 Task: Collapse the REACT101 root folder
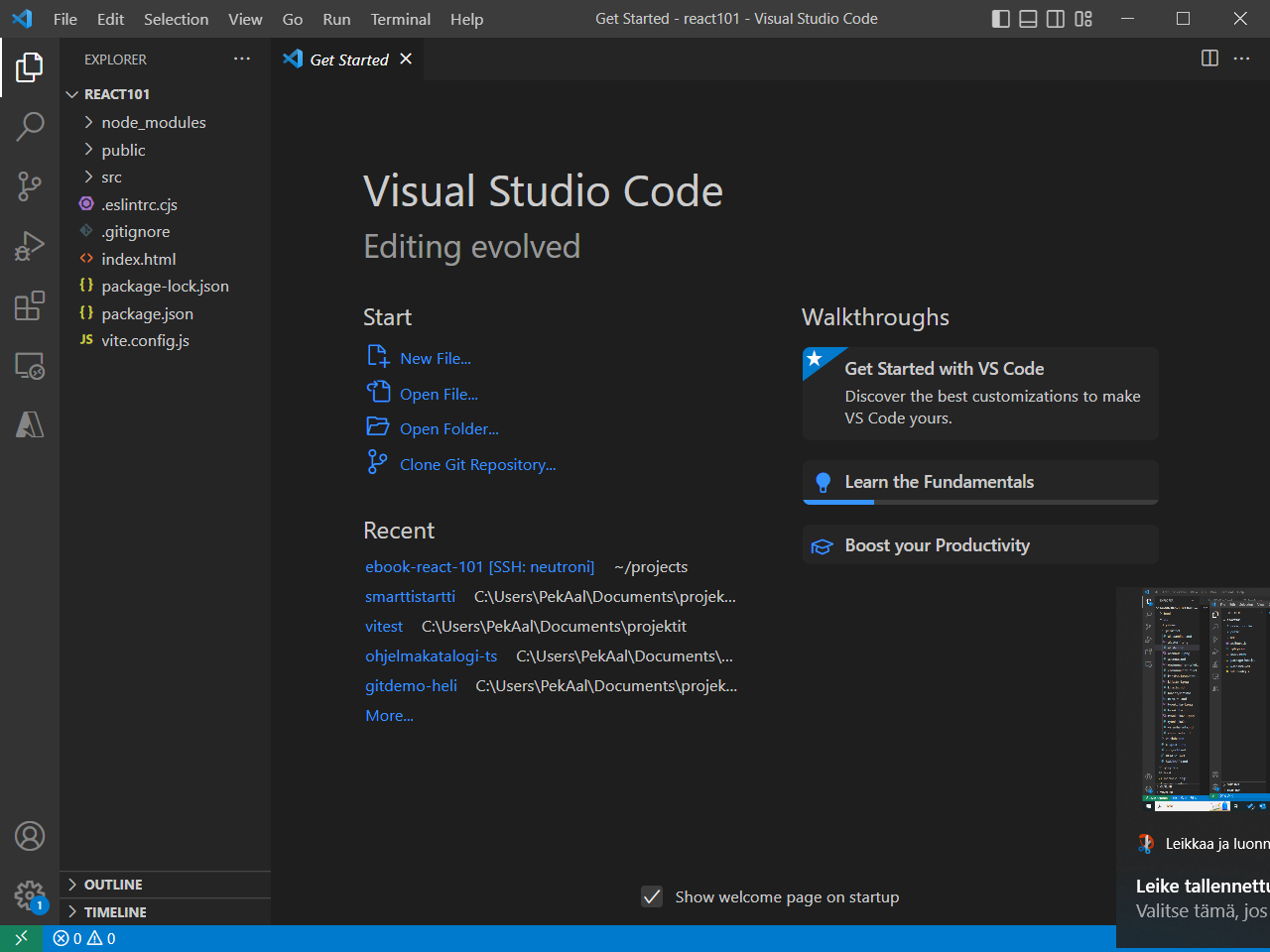(x=165, y=94)
